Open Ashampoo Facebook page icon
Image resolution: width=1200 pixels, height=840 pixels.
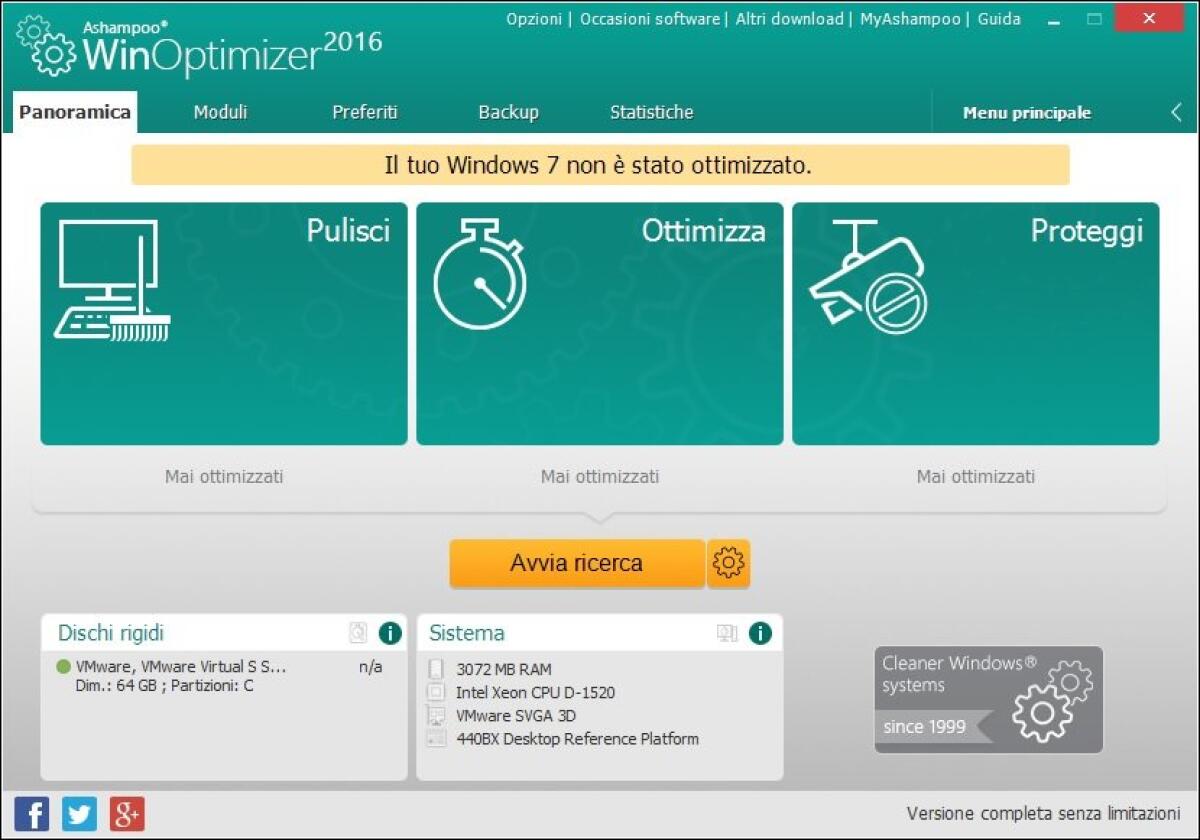pos(30,813)
